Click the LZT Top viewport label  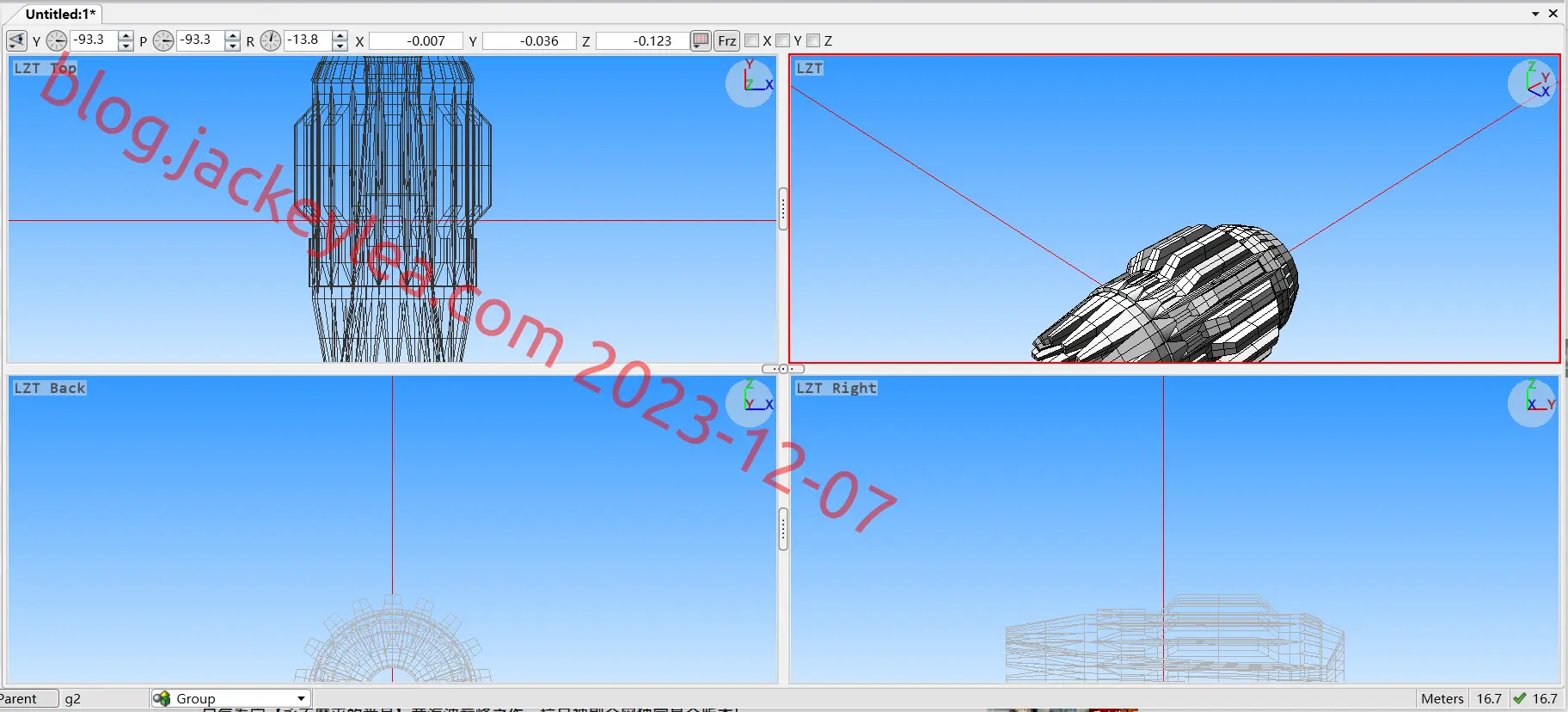[46, 68]
